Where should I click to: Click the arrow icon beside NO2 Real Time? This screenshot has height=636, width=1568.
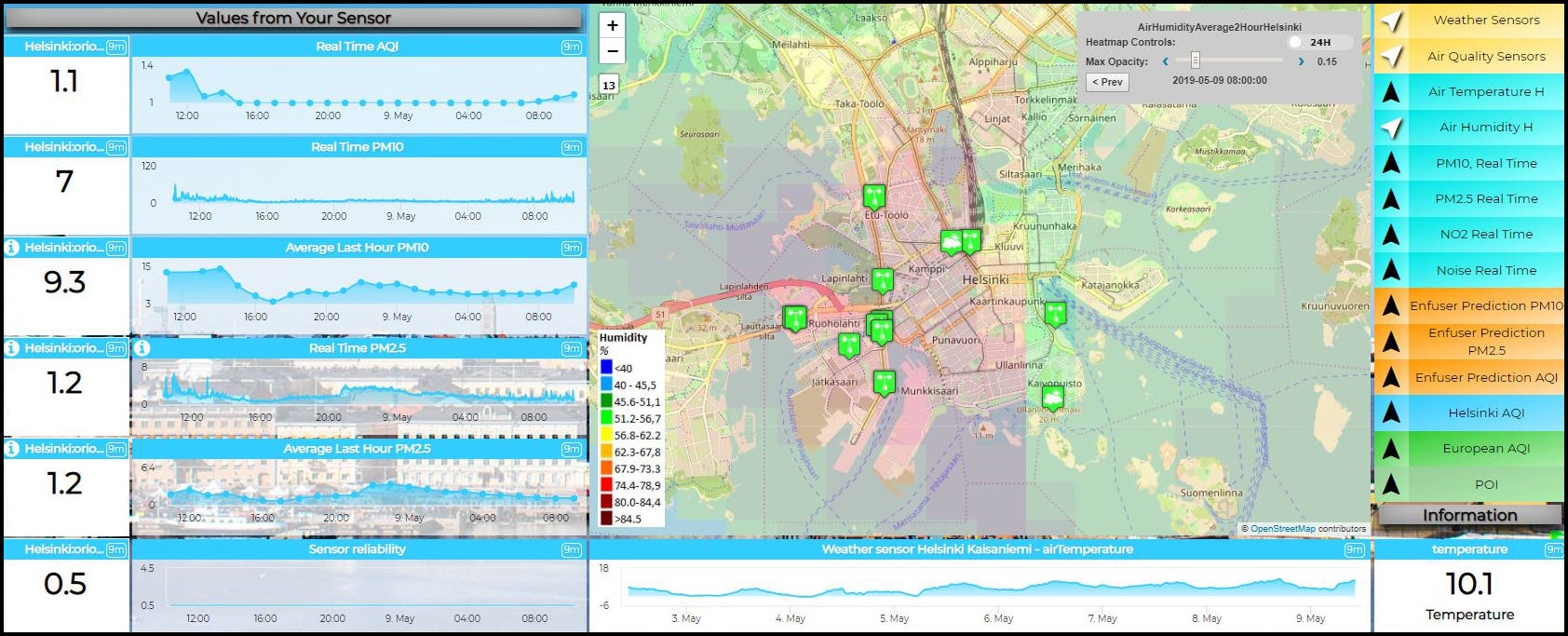click(x=1391, y=234)
